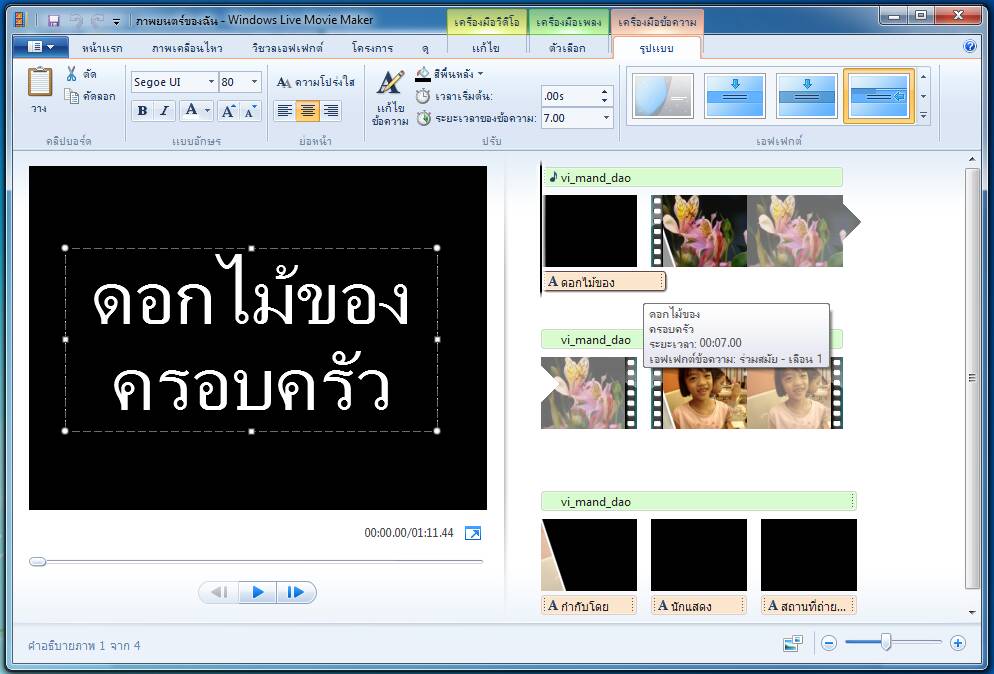Click the zoom in plus icon
Image resolution: width=994 pixels, height=674 pixels.
pyautogui.click(x=957, y=644)
